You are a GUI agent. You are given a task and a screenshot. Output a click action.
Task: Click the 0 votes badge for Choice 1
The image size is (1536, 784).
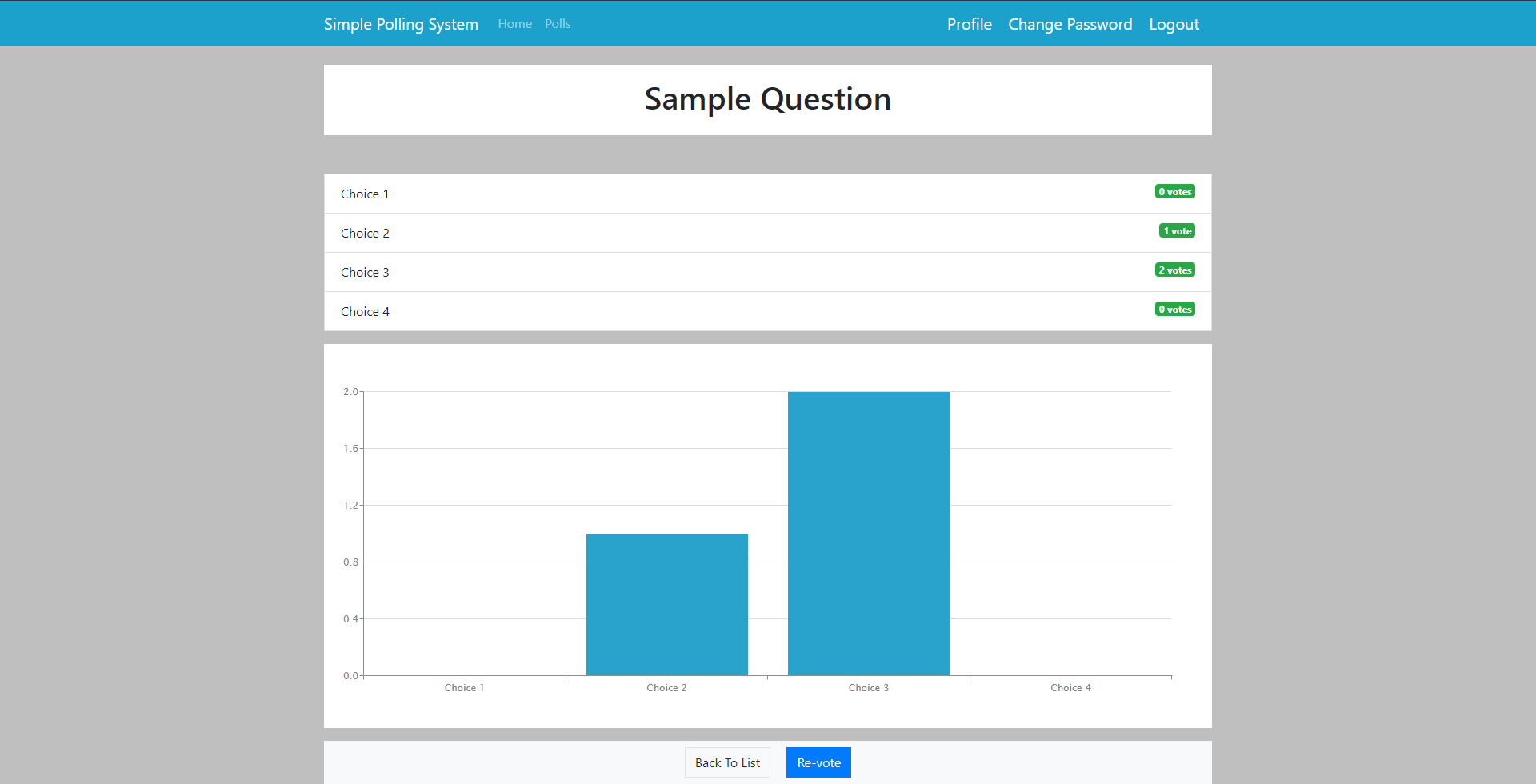click(x=1174, y=191)
